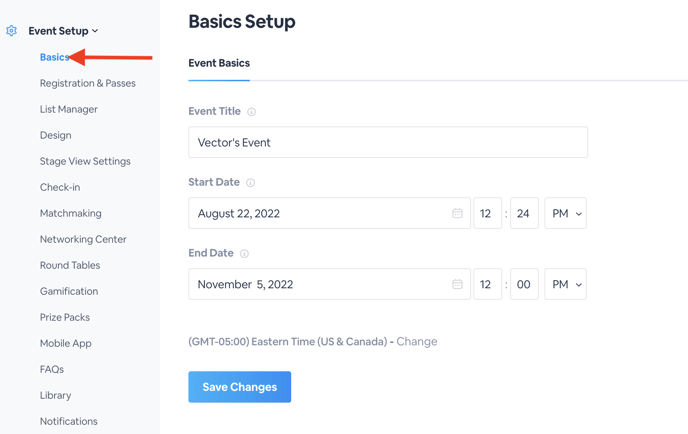This screenshot has width=688, height=434.
Task: Select the End Date hour field
Action: point(487,284)
